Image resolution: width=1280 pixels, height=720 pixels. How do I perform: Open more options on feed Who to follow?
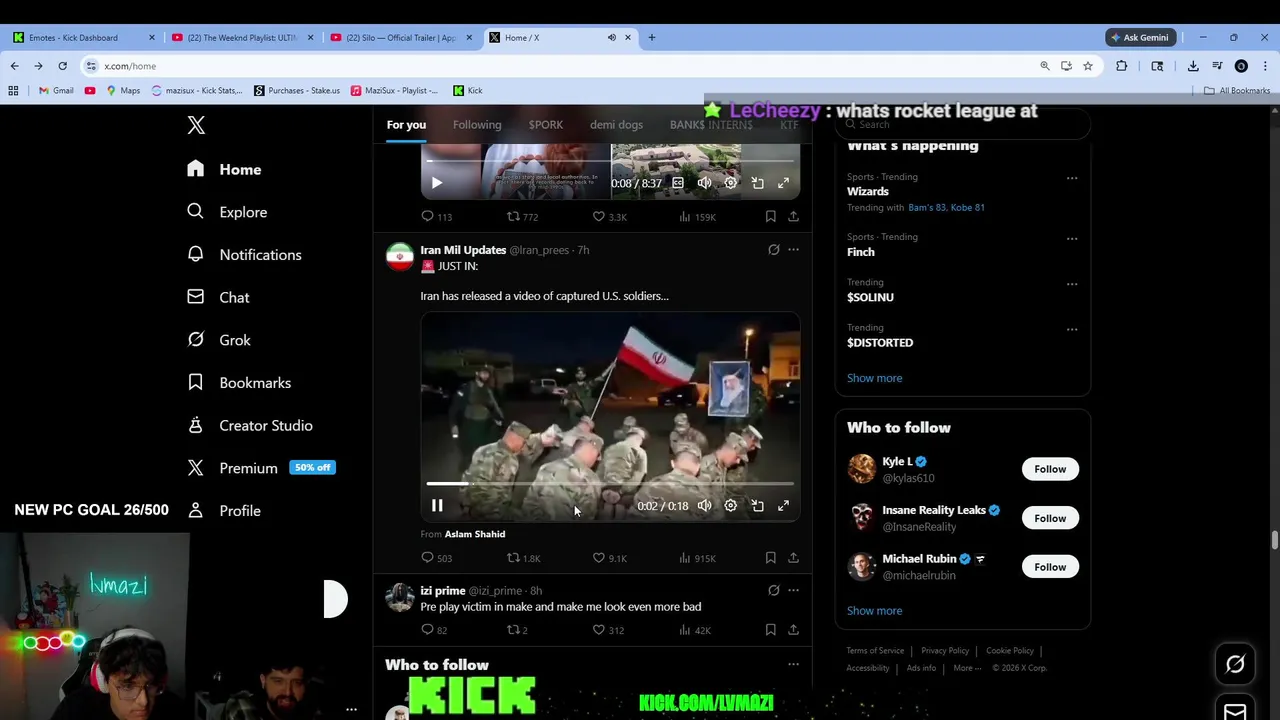793,664
